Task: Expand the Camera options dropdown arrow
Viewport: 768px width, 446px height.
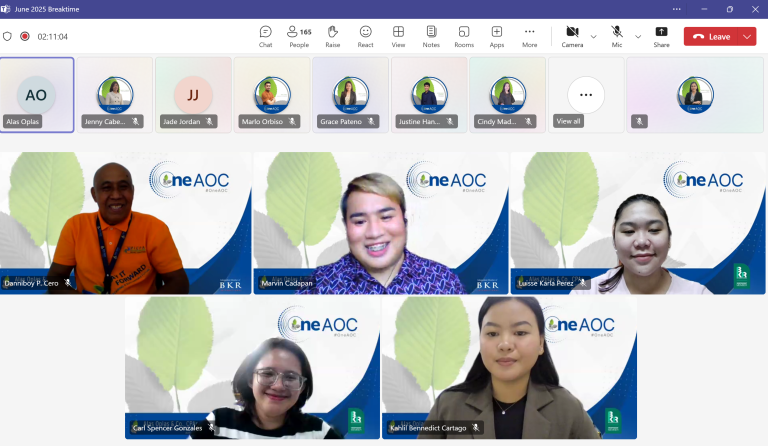Action: [x=594, y=36]
